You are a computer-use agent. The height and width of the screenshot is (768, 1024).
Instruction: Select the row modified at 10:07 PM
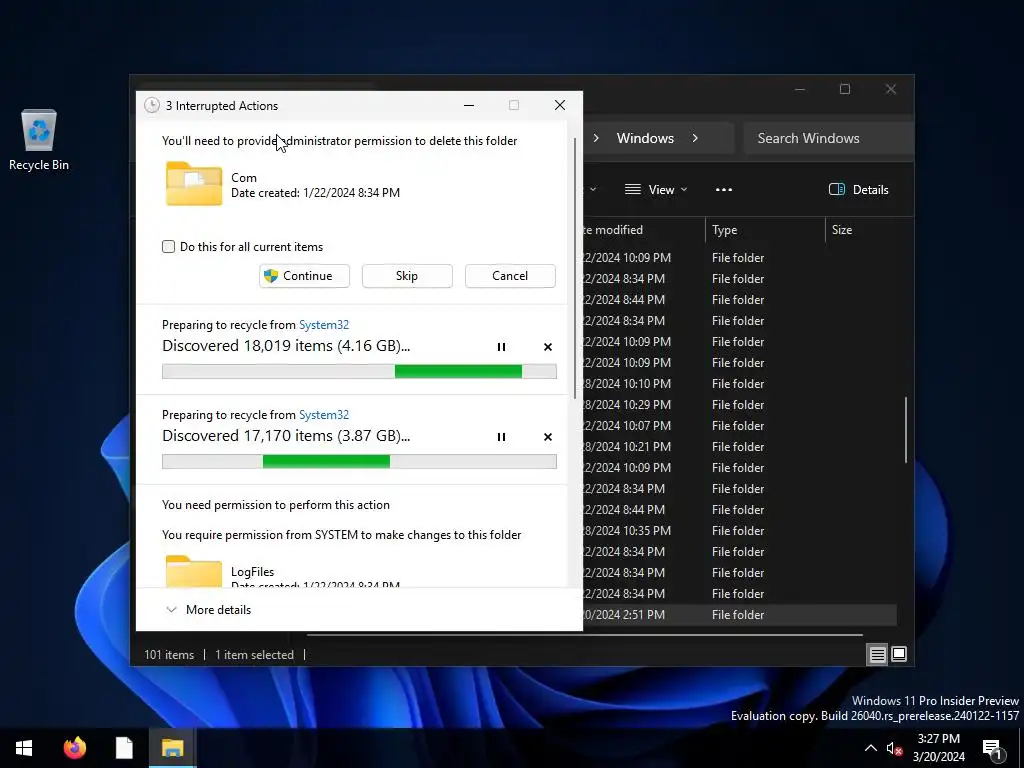pos(738,425)
